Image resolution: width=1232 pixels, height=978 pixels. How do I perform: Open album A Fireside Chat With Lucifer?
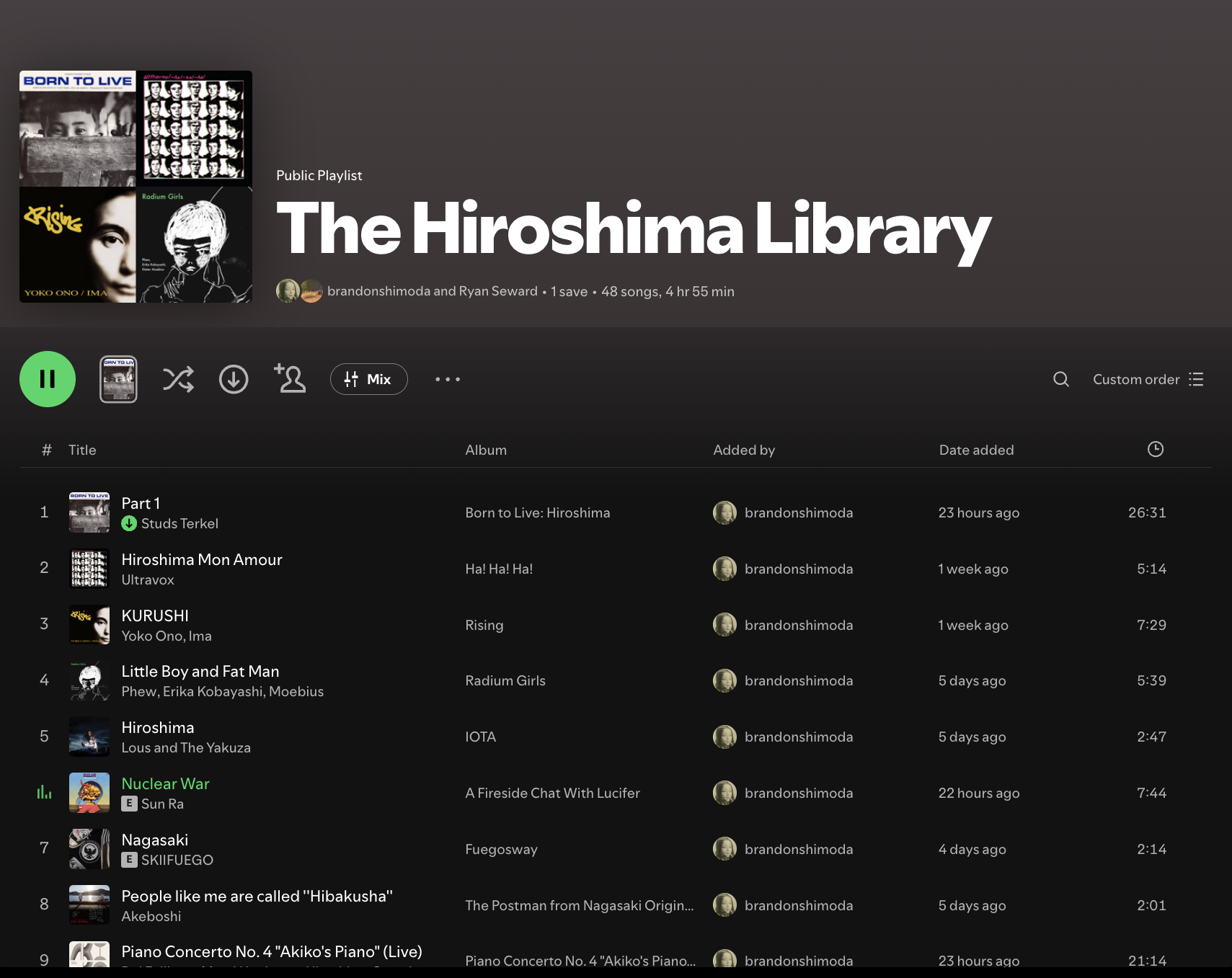(553, 793)
